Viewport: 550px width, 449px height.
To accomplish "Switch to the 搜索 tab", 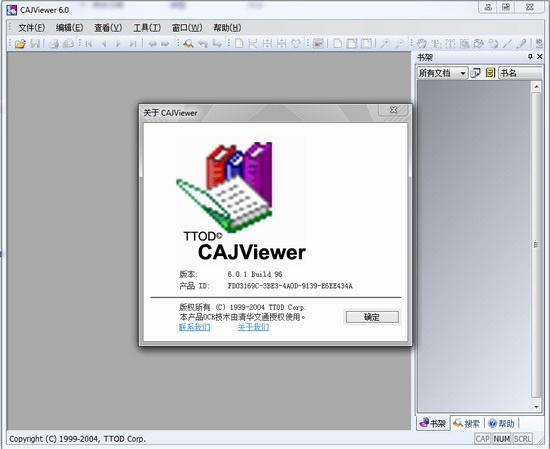I will point(467,423).
